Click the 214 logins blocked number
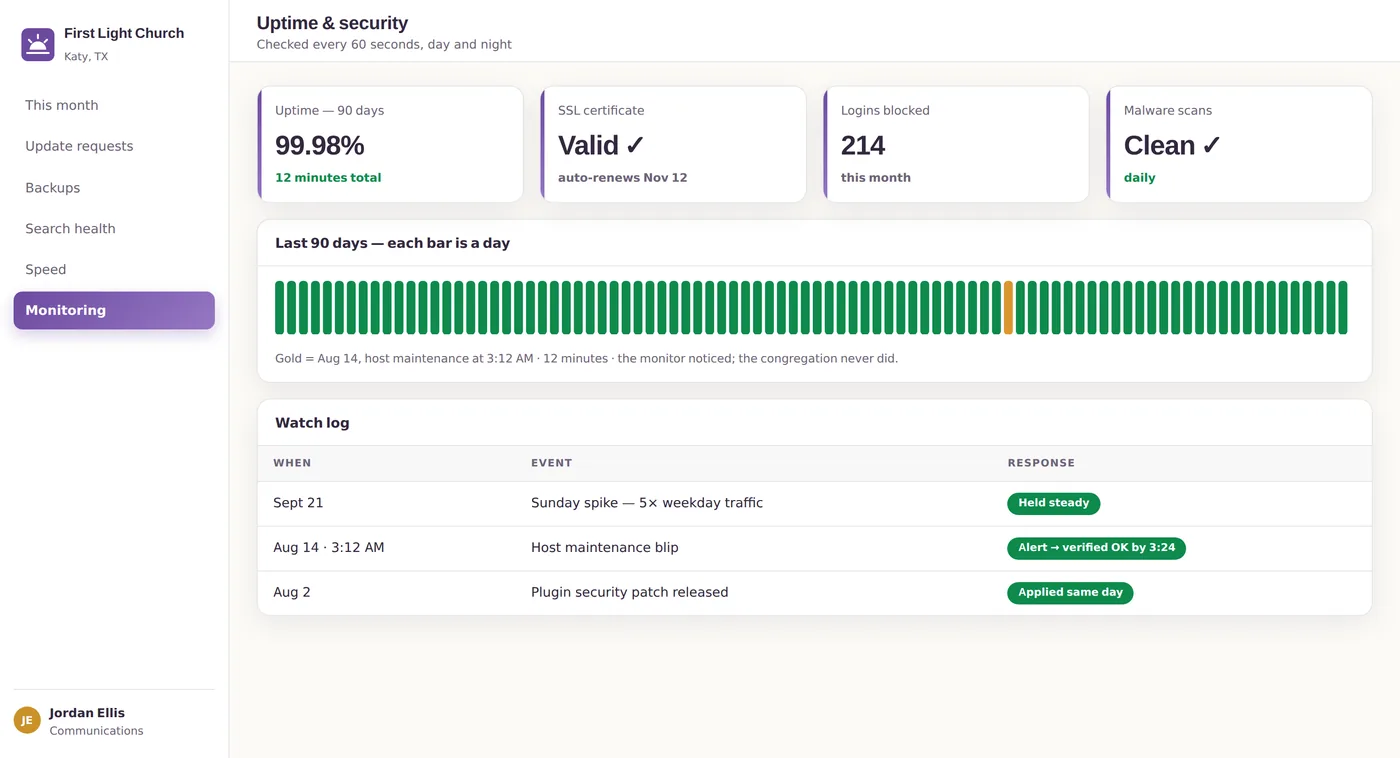 click(x=863, y=146)
